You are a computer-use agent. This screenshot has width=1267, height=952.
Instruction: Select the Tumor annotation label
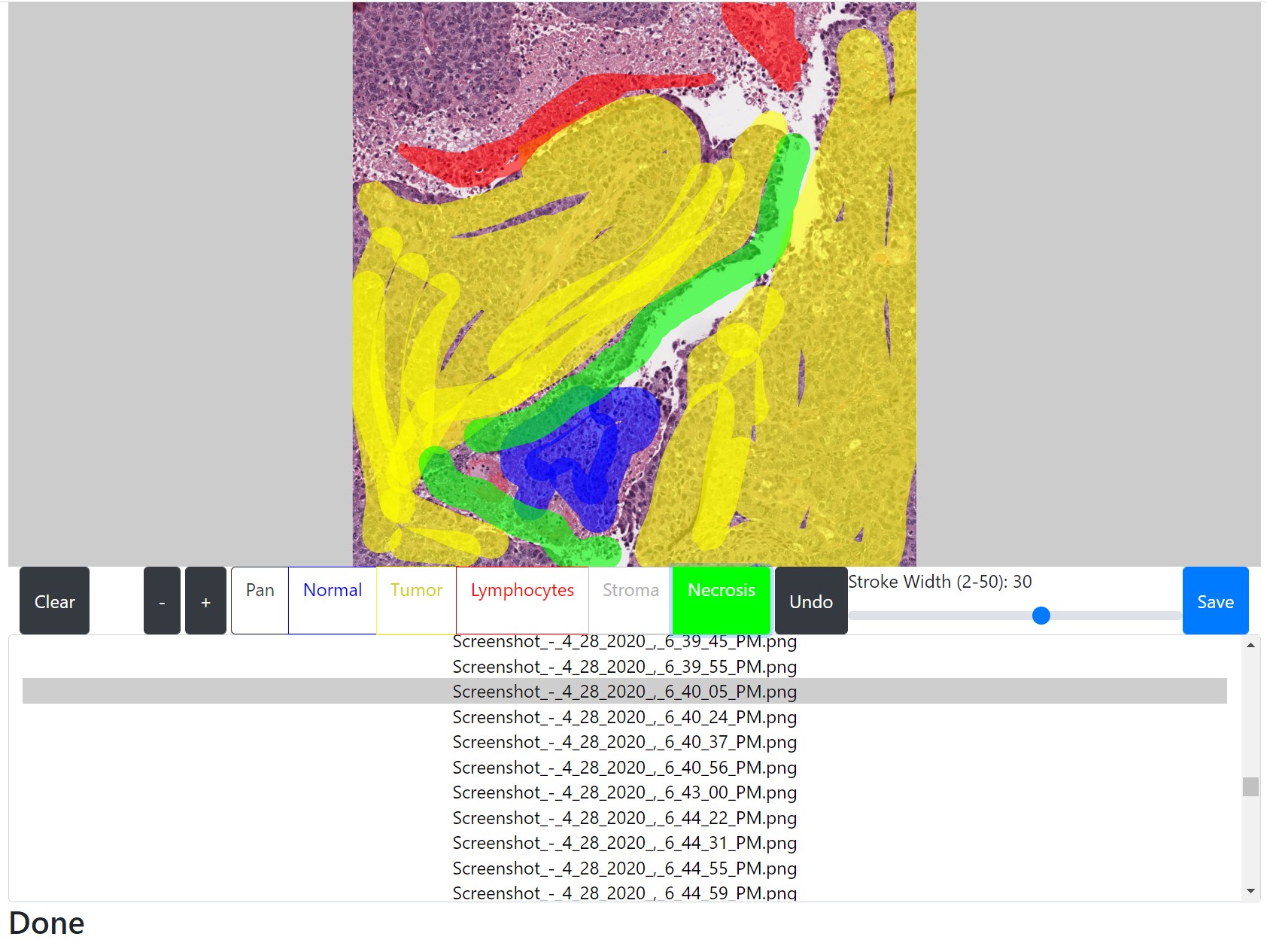click(416, 601)
